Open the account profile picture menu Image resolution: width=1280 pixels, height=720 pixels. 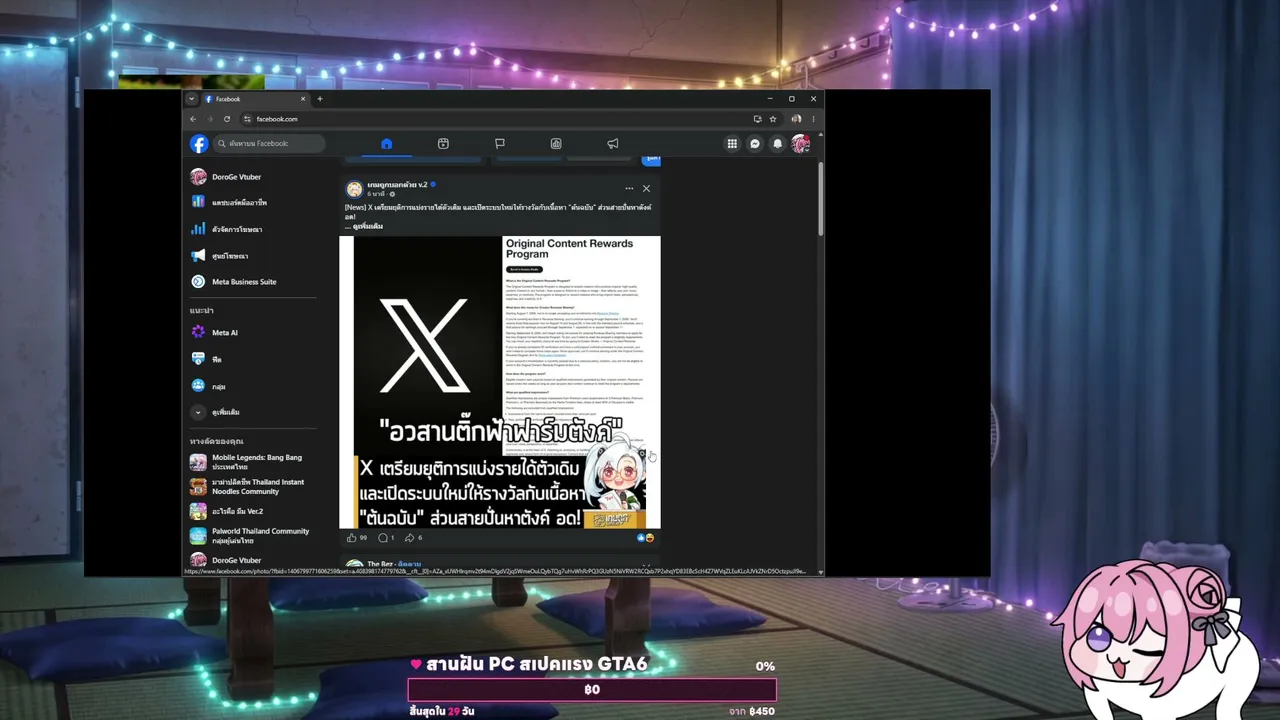[x=800, y=144]
